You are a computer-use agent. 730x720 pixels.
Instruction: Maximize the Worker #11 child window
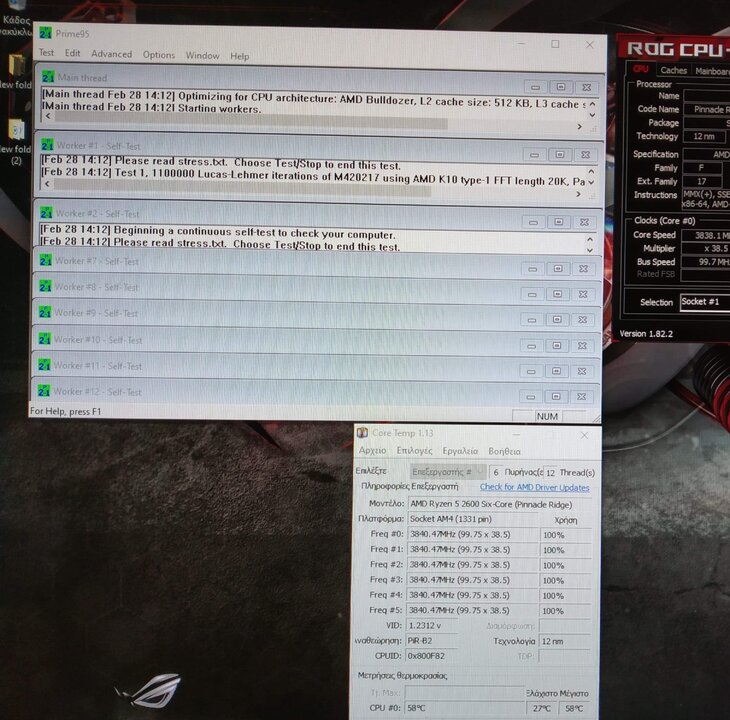(556, 371)
